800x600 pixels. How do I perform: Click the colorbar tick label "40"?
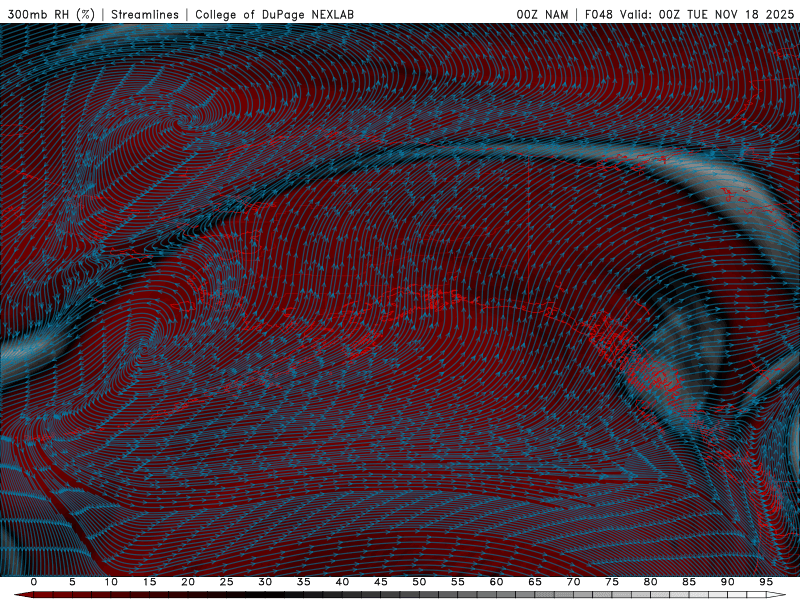(342, 582)
